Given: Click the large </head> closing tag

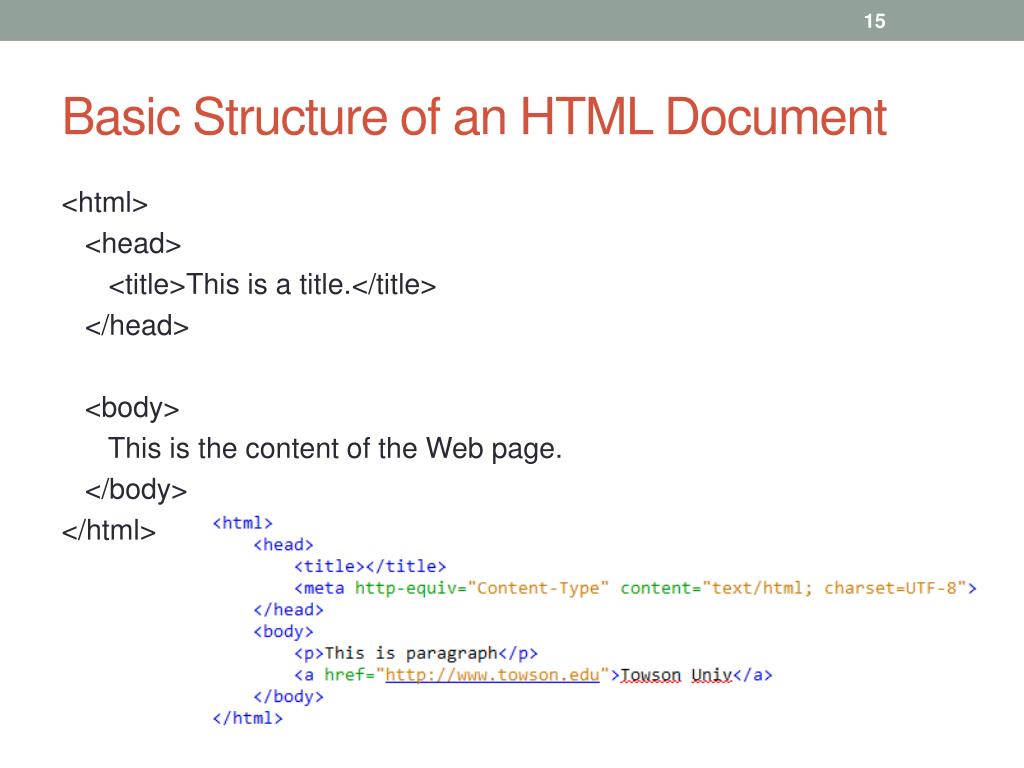Looking at the screenshot, I should [x=136, y=325].
